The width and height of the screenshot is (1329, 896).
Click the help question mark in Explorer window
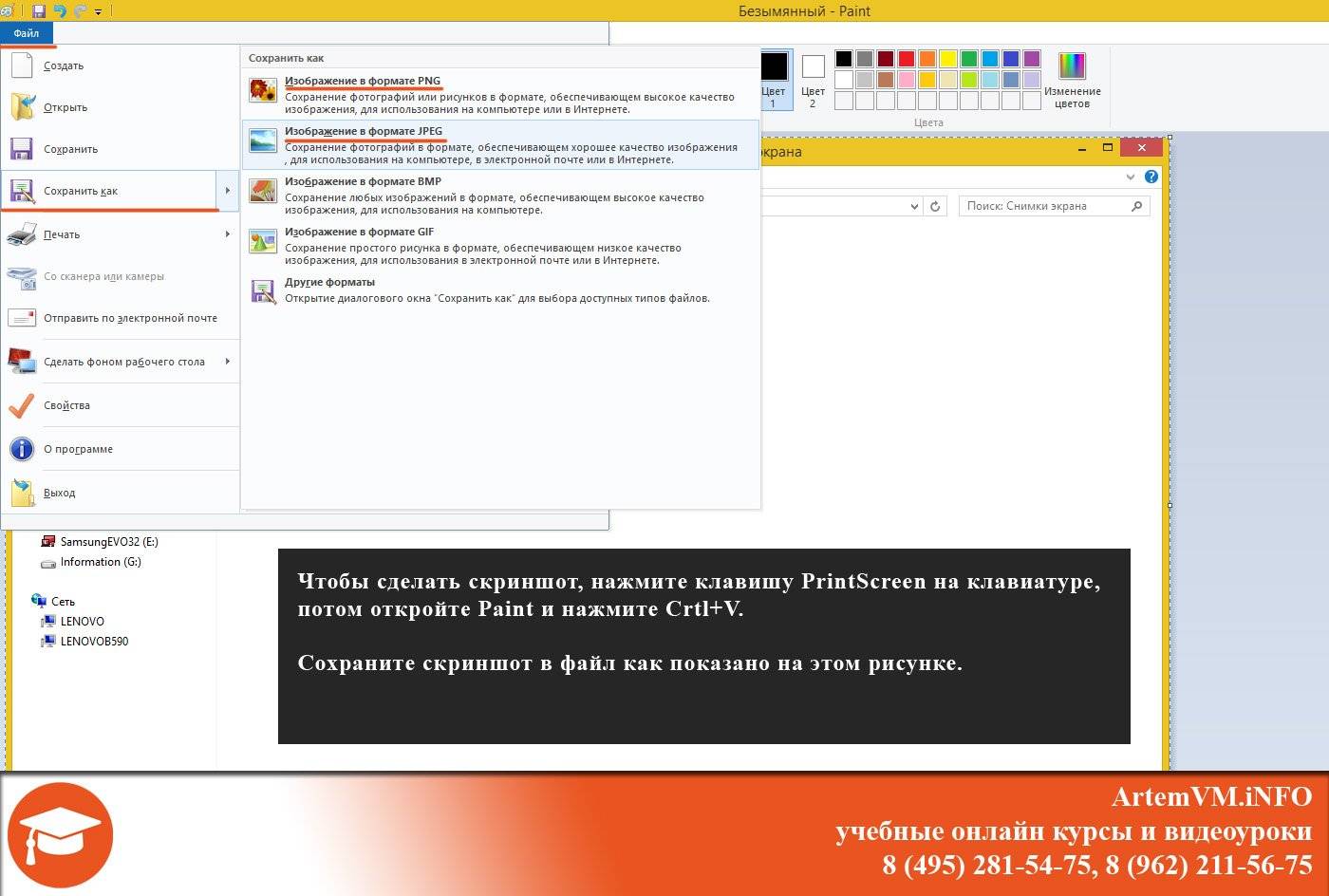[x=1151, y=177]
